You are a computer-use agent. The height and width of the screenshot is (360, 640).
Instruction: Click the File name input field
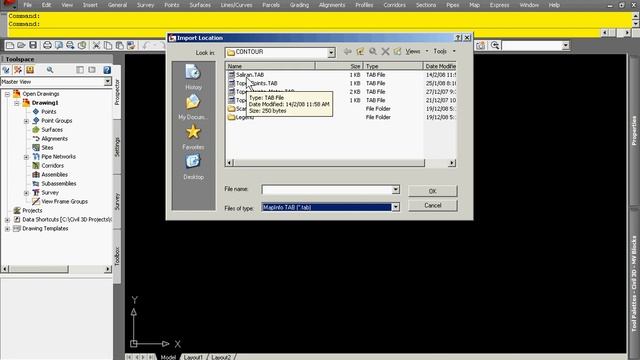coord(327,190)
